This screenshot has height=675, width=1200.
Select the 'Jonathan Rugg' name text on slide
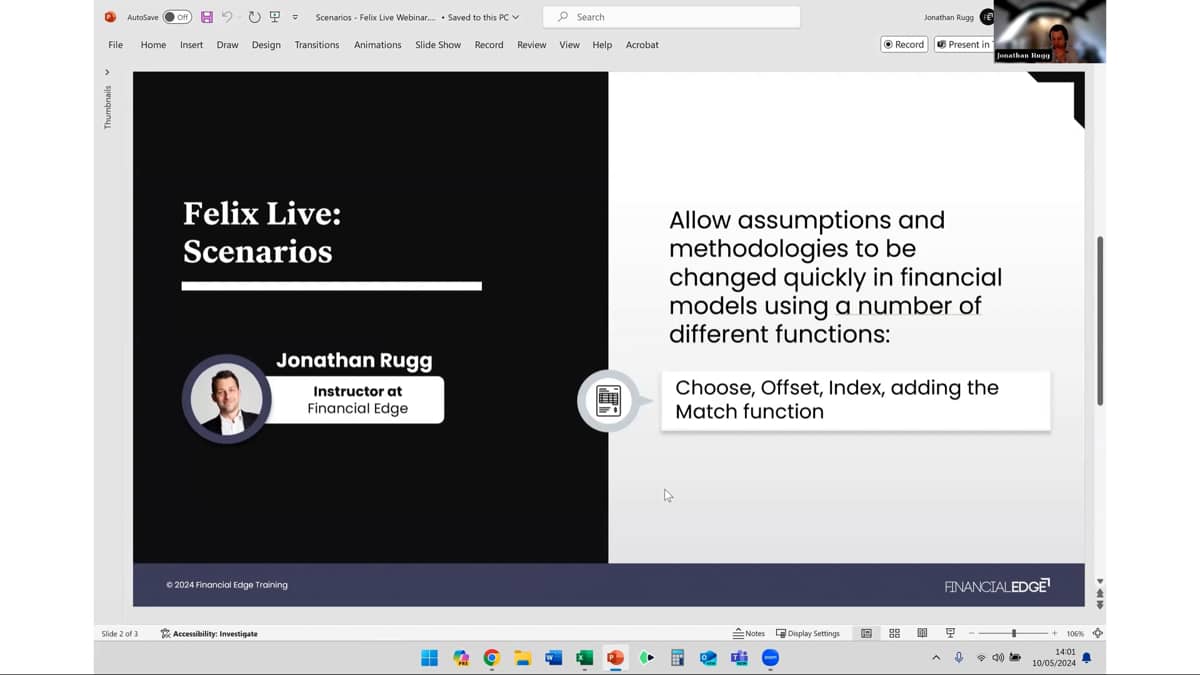(x=354, y=360)
